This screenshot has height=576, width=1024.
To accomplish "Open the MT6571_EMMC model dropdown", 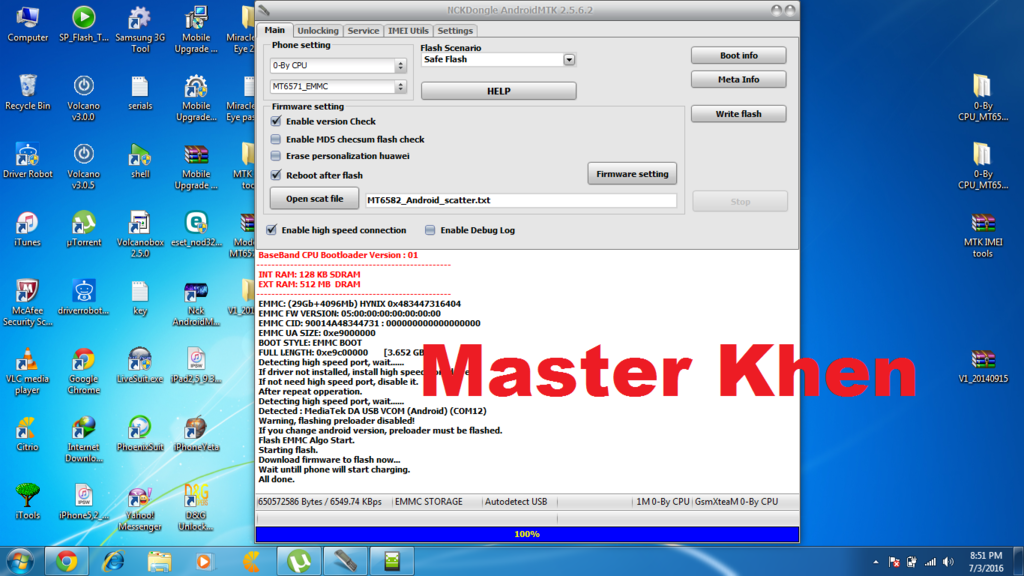I will [400, 87].
